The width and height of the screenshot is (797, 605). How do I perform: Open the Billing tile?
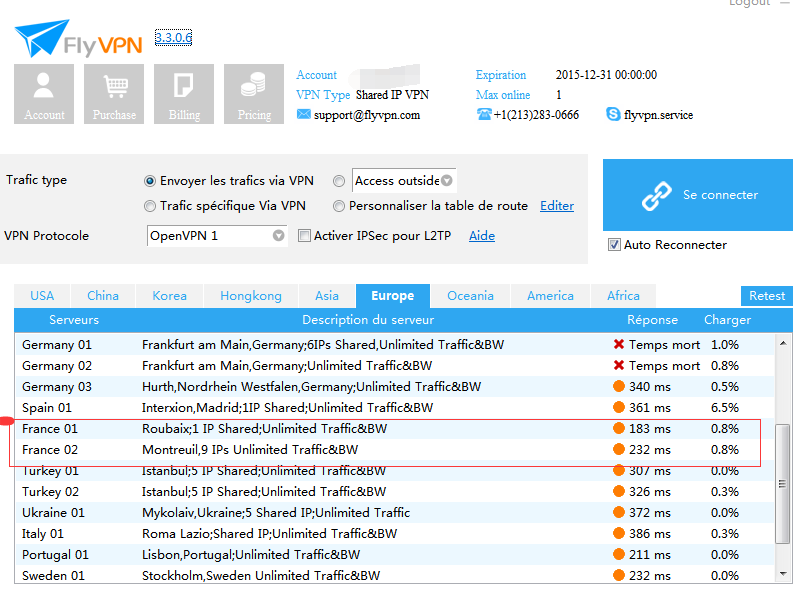[184, 94]
